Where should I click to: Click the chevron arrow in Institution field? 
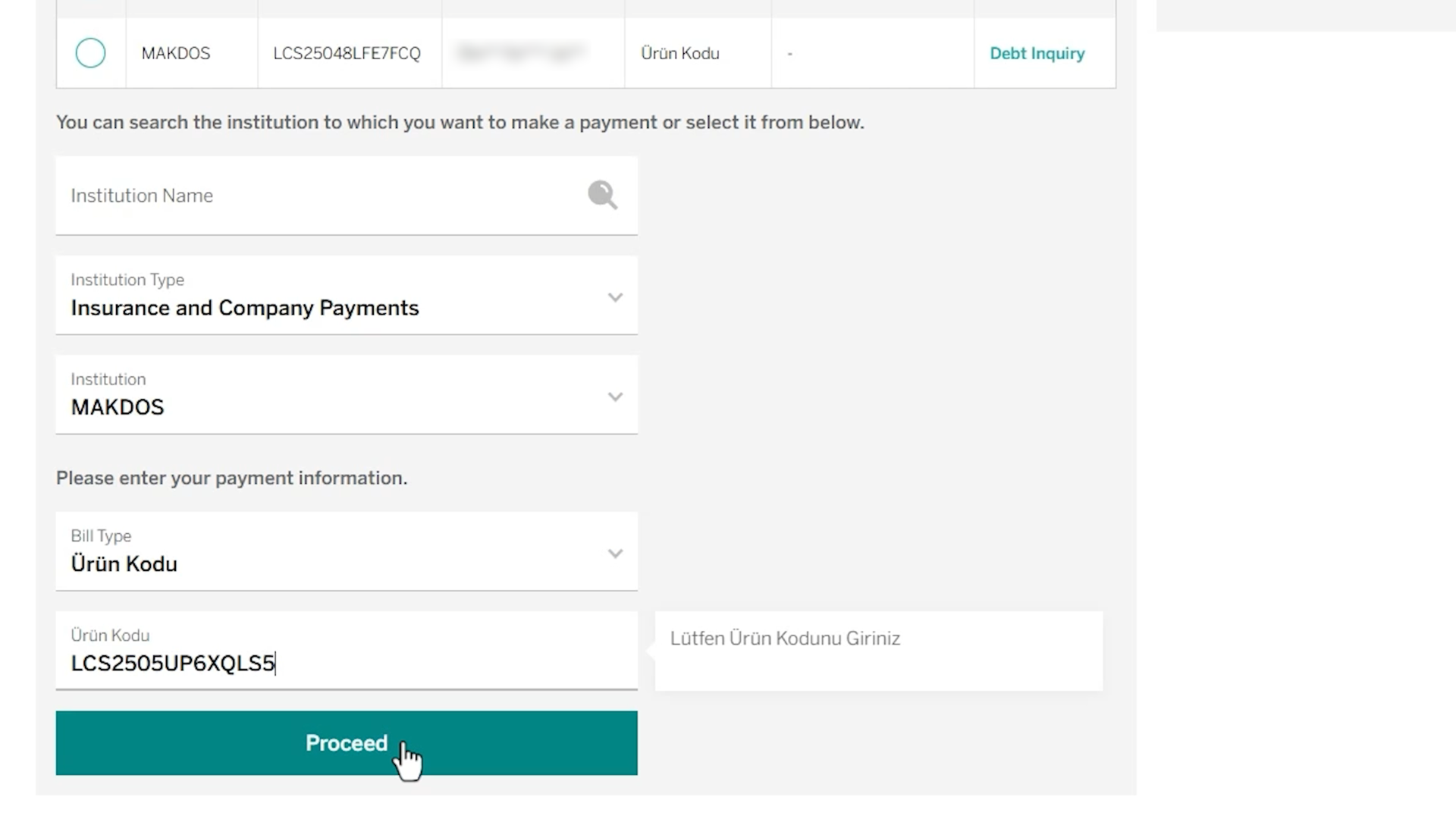pyautogui.click(x=615, y=397)
